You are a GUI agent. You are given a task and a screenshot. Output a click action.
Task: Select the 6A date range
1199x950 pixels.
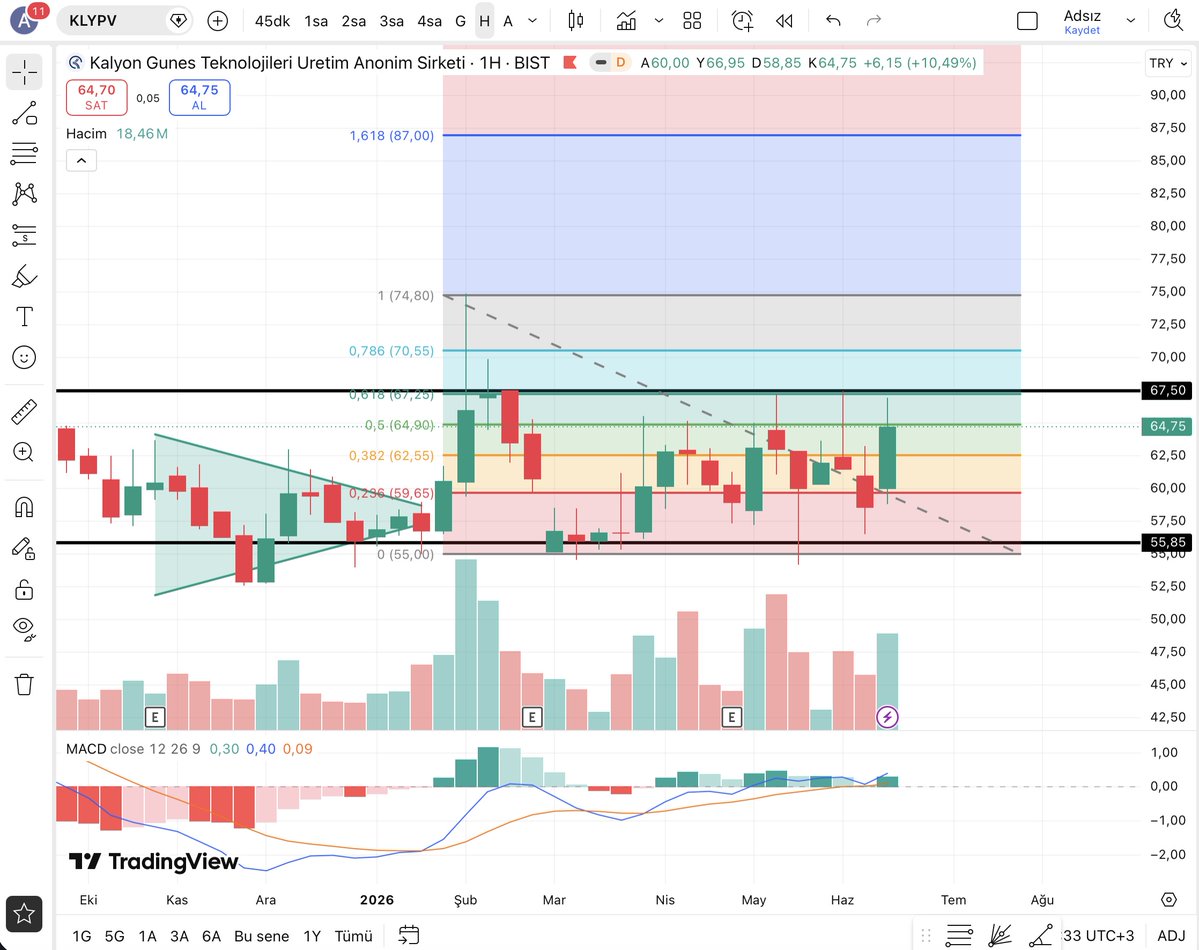(212, 936)
